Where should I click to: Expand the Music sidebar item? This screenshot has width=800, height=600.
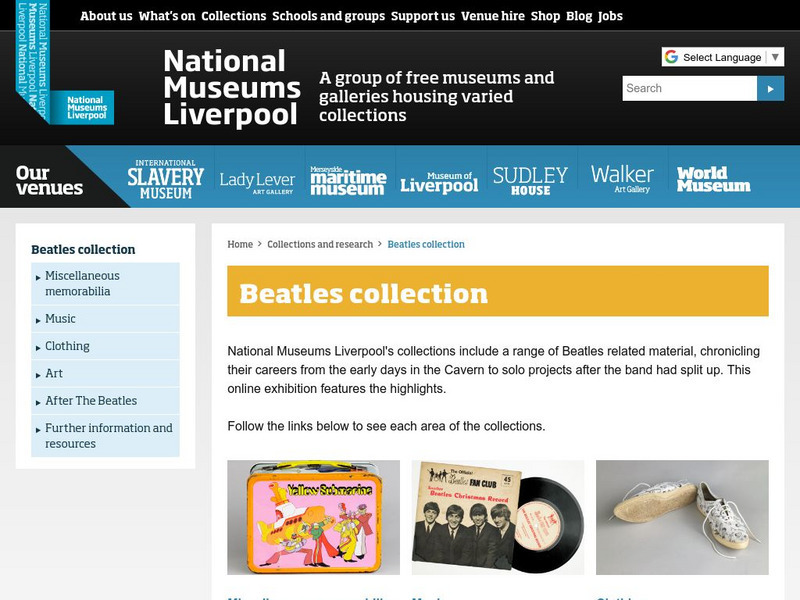(x=105, y=319)
